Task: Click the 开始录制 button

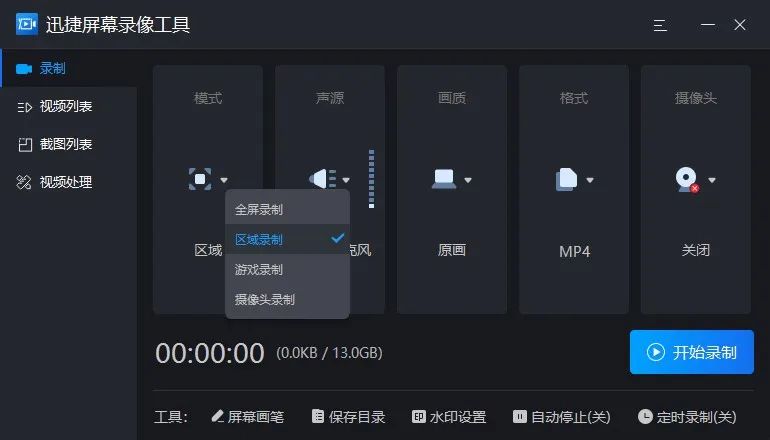Action: (691, 352)
